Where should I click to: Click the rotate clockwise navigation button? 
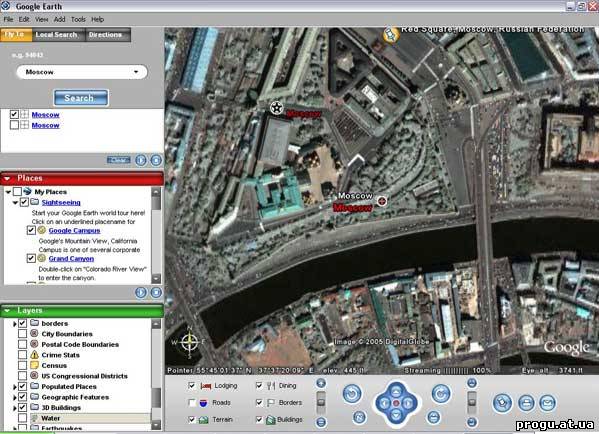(x=441, y=394)
